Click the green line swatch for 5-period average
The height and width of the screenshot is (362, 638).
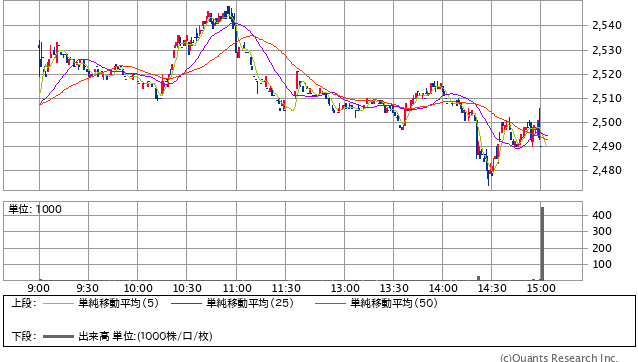point(58,303)
